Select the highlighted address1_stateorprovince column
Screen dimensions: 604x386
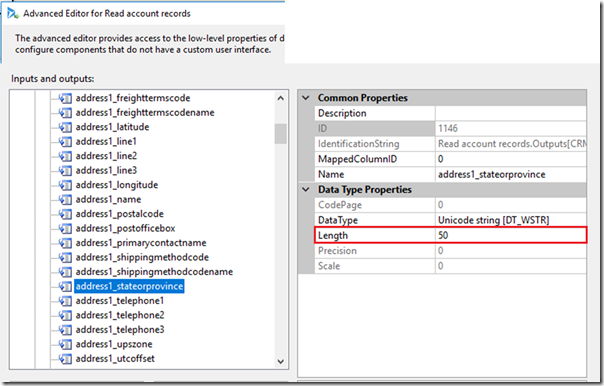pos(129,287)
